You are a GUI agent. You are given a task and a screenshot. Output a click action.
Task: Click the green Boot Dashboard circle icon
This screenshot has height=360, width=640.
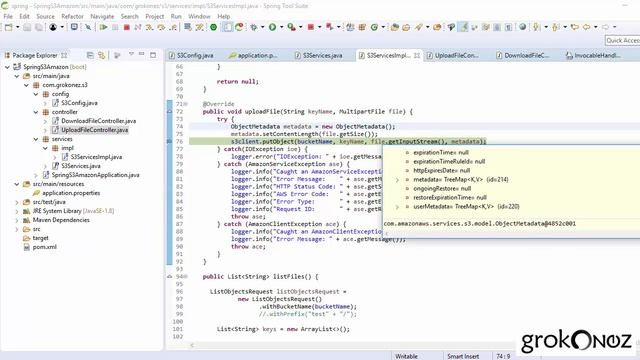[213, 27]
